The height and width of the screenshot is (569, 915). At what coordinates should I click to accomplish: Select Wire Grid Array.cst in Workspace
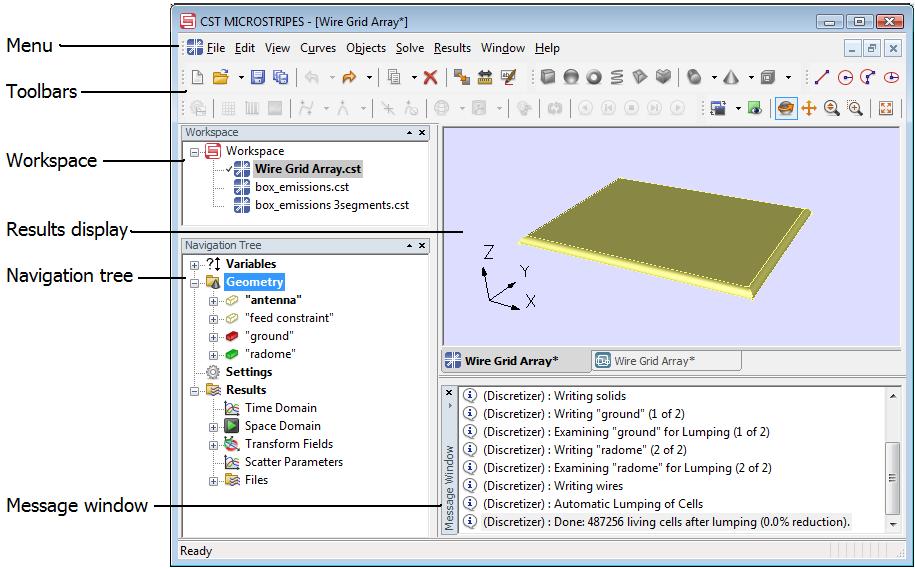coord(308,169)
